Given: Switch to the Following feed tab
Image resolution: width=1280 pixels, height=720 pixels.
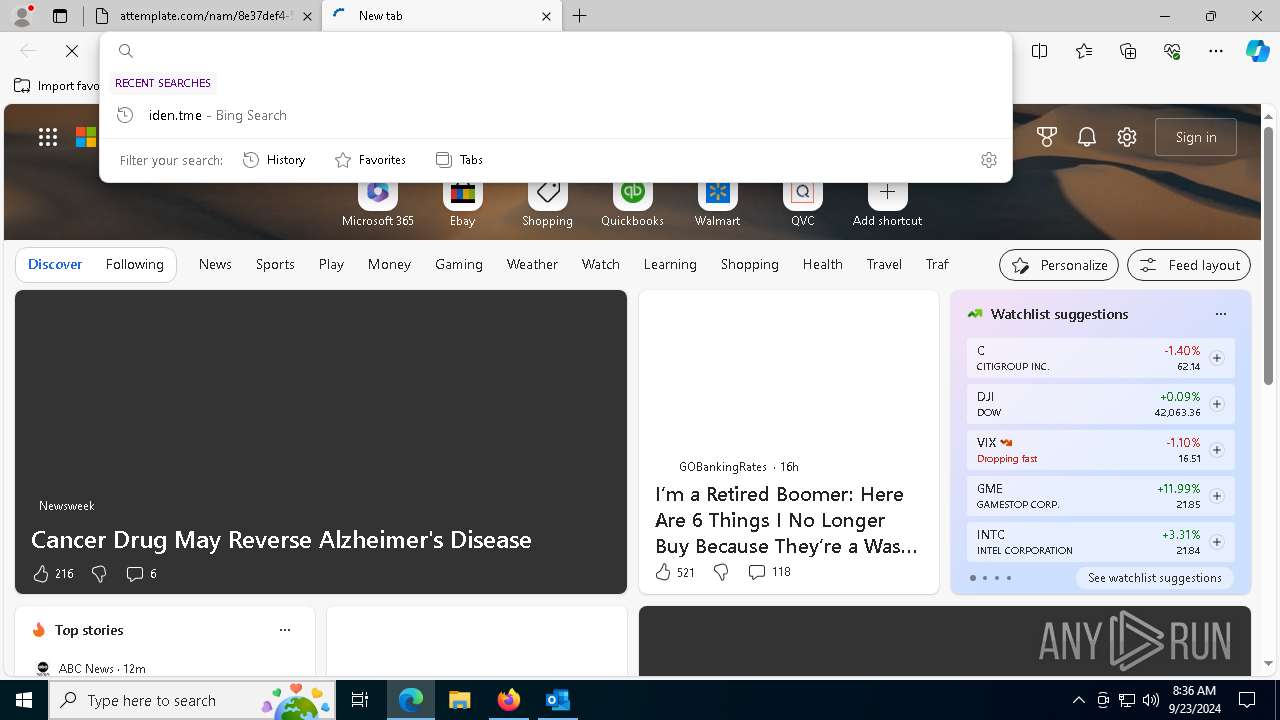Looking at the screenshot, I should [x=134, y=264].
